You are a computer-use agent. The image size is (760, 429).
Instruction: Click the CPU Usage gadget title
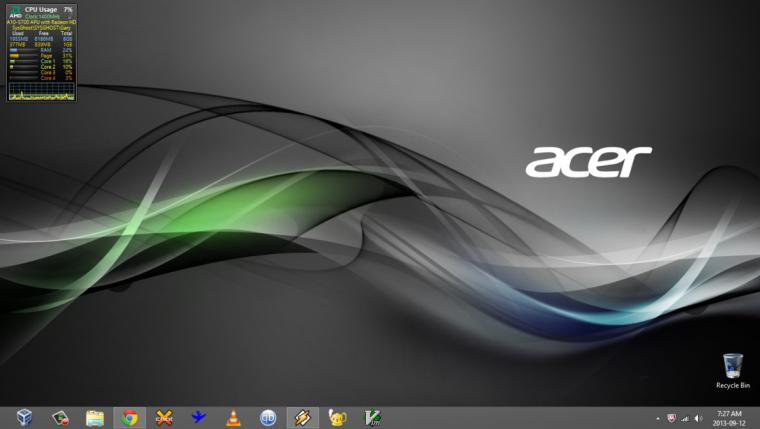click(41, 10)
